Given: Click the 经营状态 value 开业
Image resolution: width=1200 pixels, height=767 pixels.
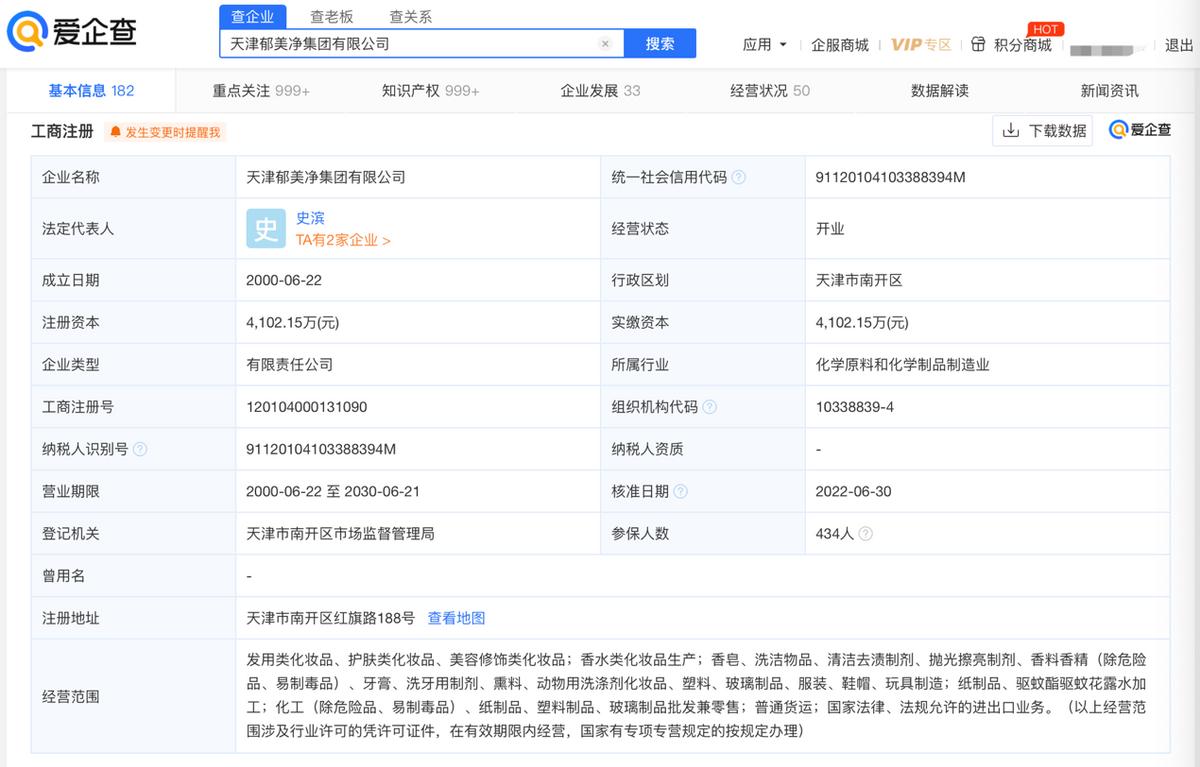Looking at the screenshot, I should coord(830,229).
